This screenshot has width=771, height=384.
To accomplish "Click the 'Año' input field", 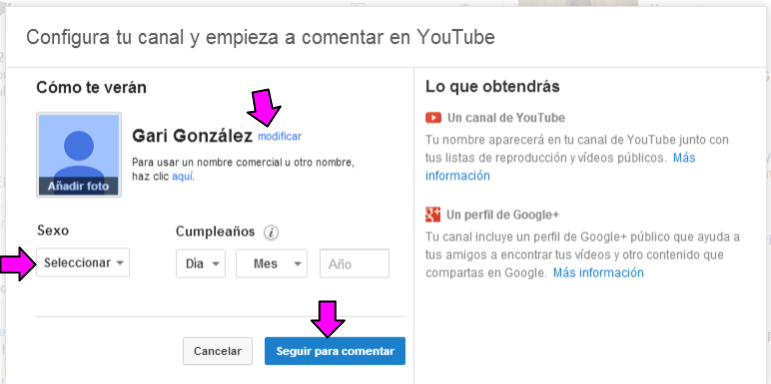I will pyautogui.click(x=355, y=264).
